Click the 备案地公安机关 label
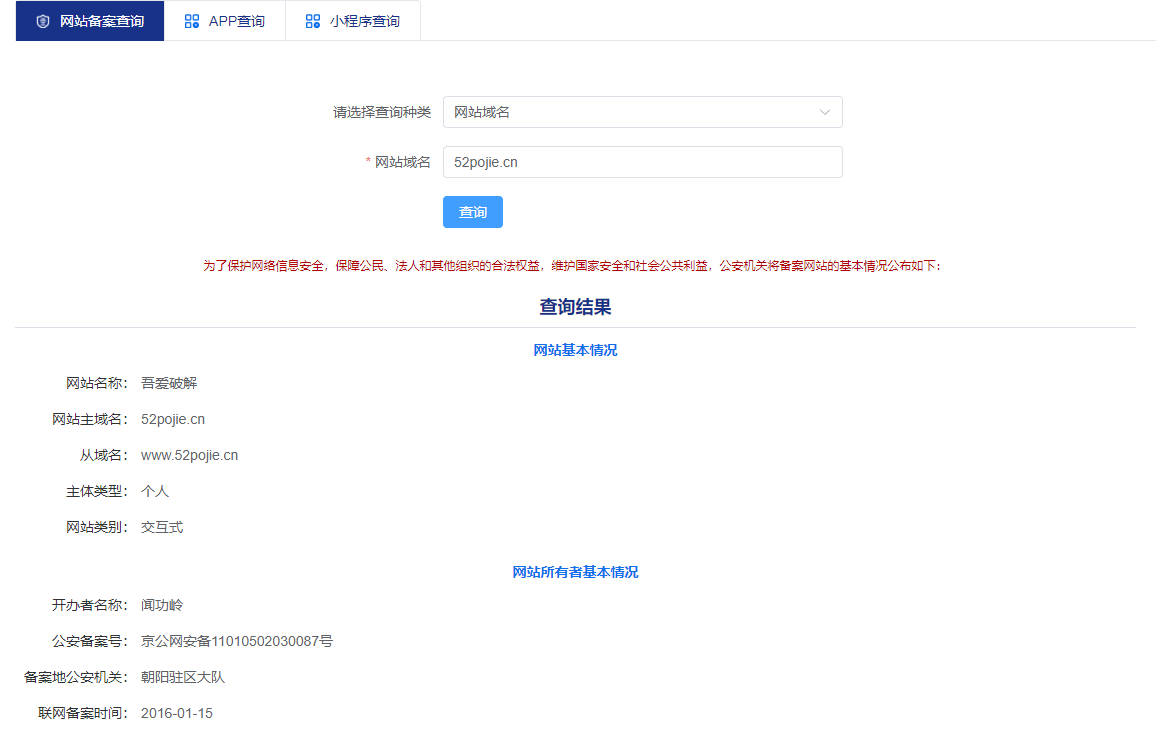The image size is (1161, 738). coord(76,677)
